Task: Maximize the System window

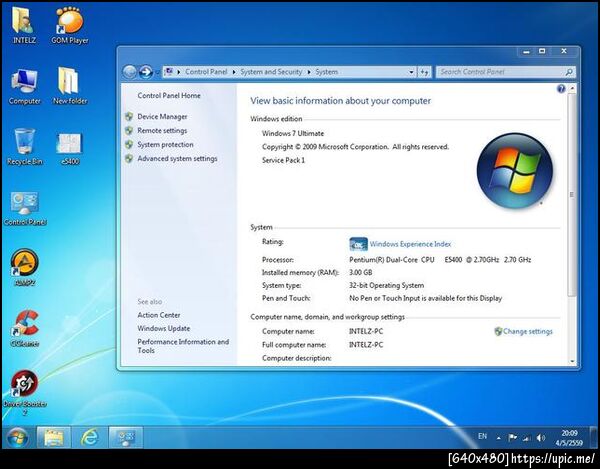Action: click(x=542, y=51)
